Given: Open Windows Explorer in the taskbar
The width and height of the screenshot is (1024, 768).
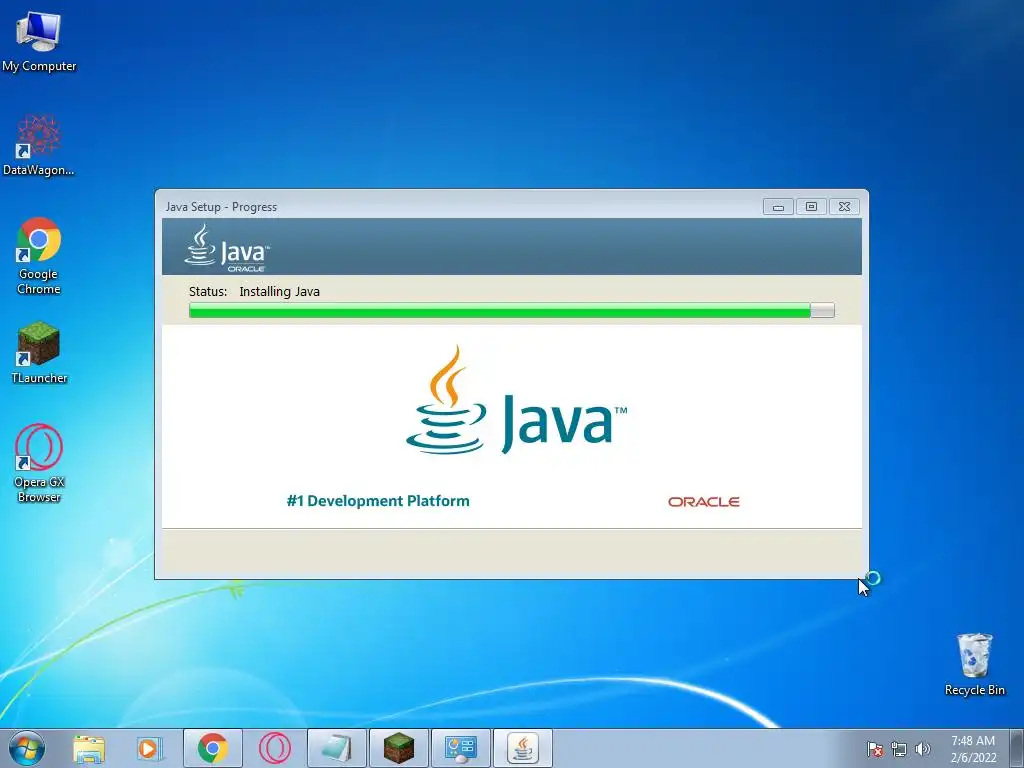Looking at the screenshot, I should (x=89, y=749).
